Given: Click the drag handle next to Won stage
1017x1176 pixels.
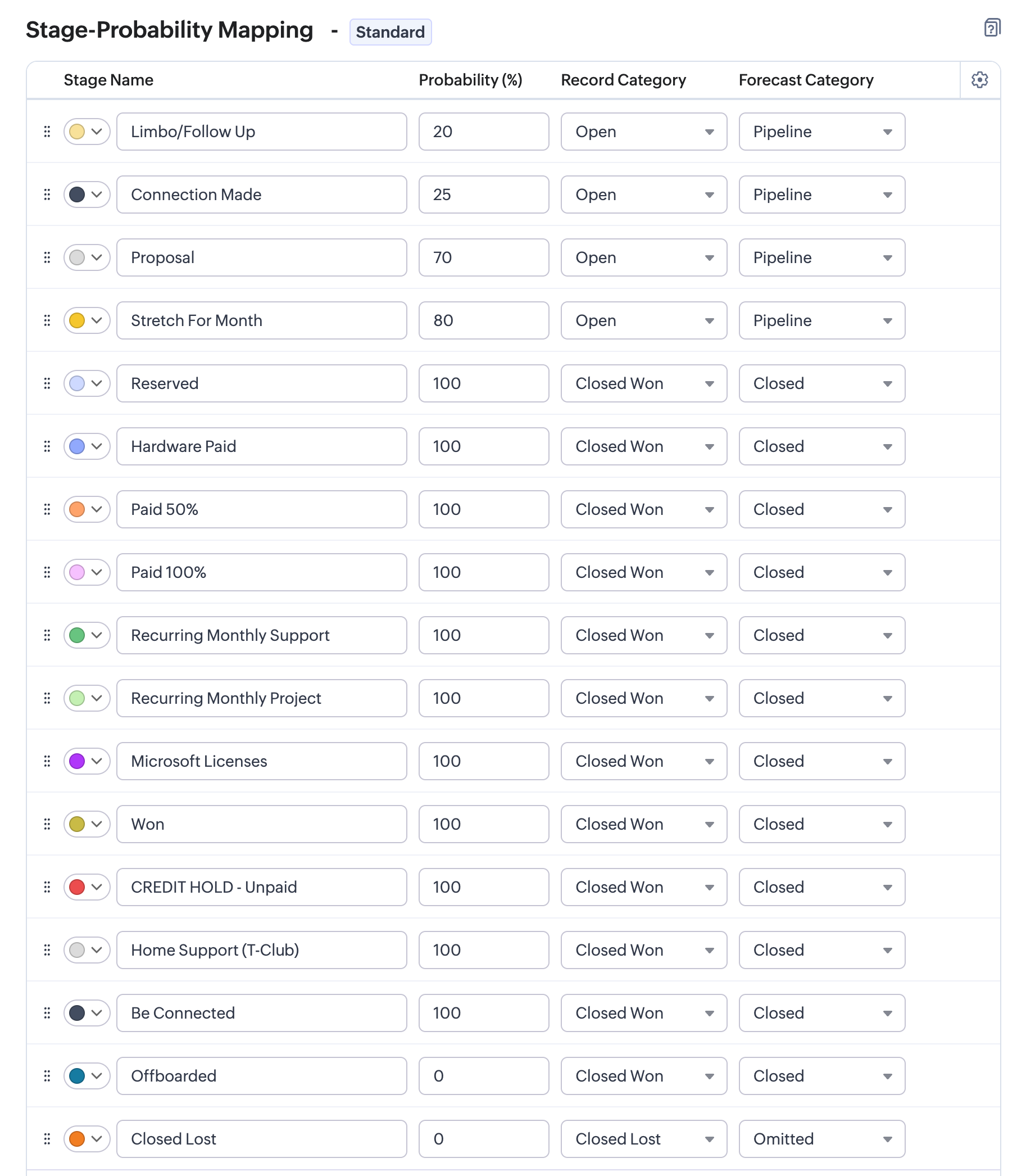Looking at the screenshot, I should coord(47,824).
